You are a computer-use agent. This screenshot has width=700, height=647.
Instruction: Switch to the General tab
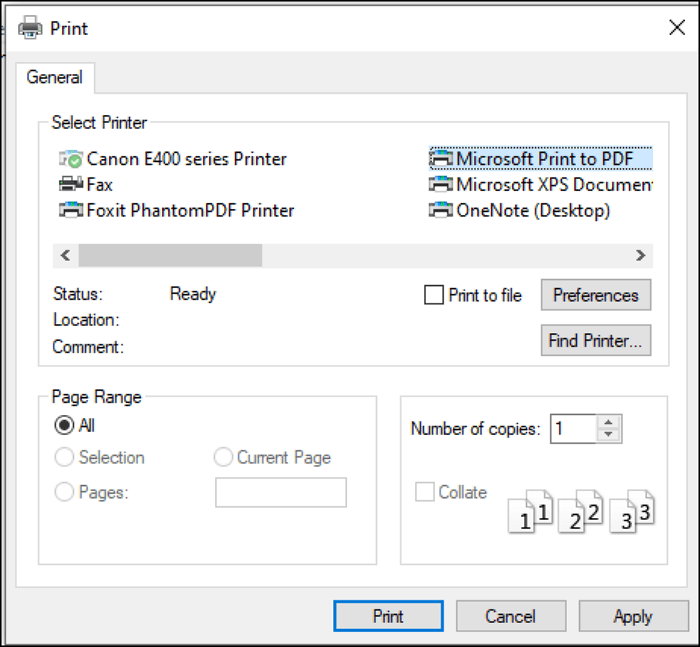(x=54, y=77)
